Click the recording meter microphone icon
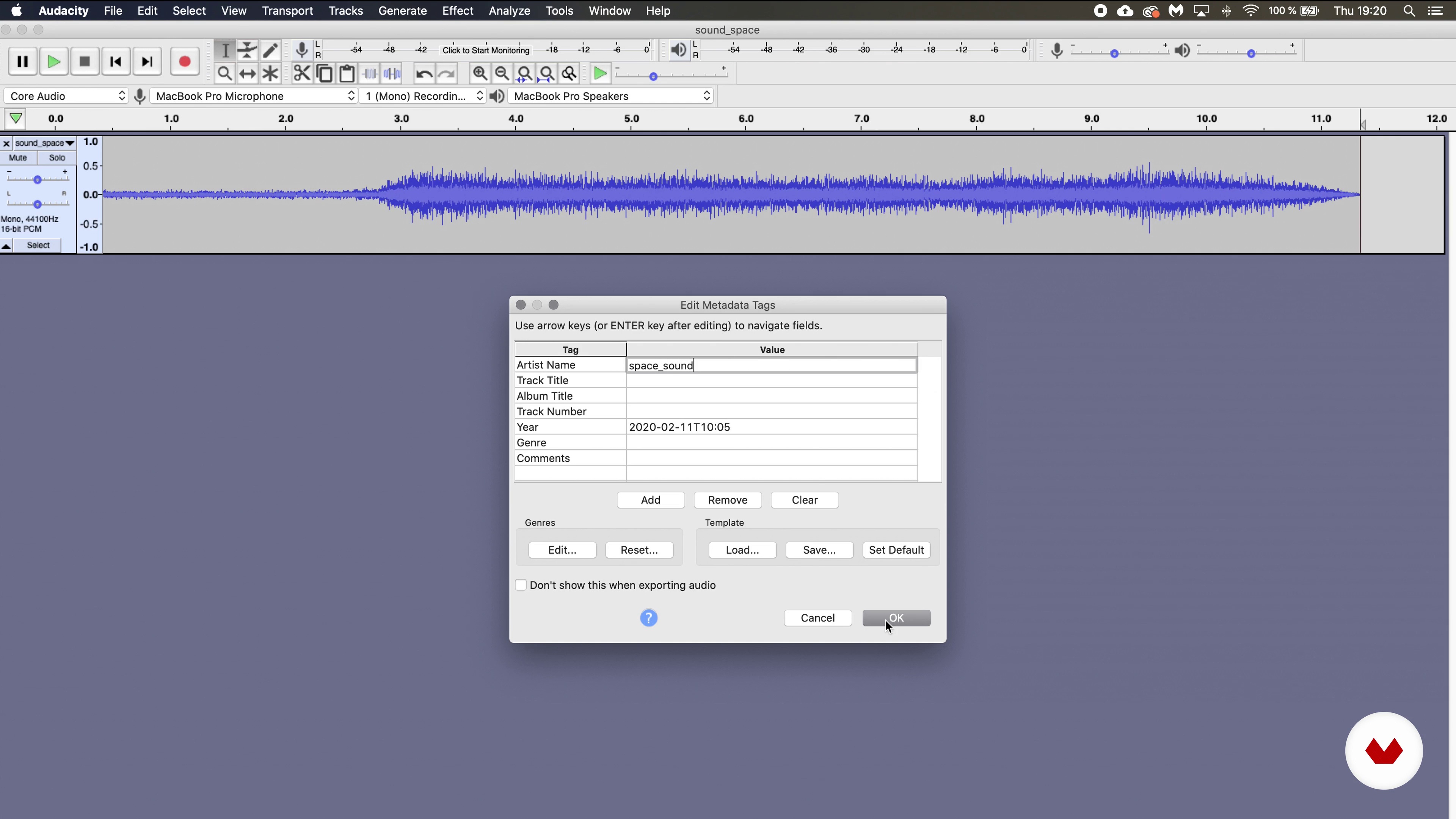 (303, 50)
